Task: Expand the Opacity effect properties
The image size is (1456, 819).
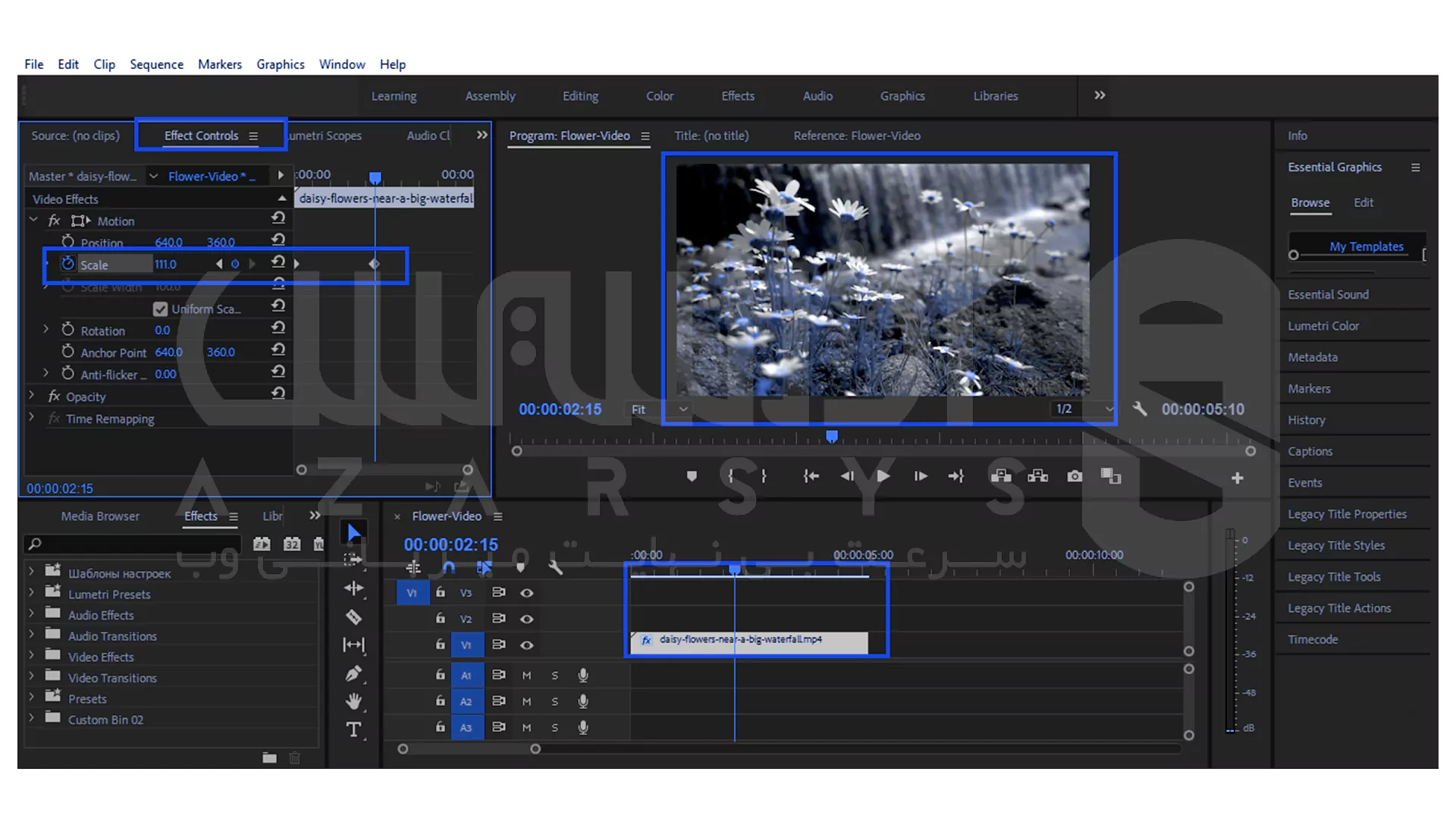Action: (32, 396)
